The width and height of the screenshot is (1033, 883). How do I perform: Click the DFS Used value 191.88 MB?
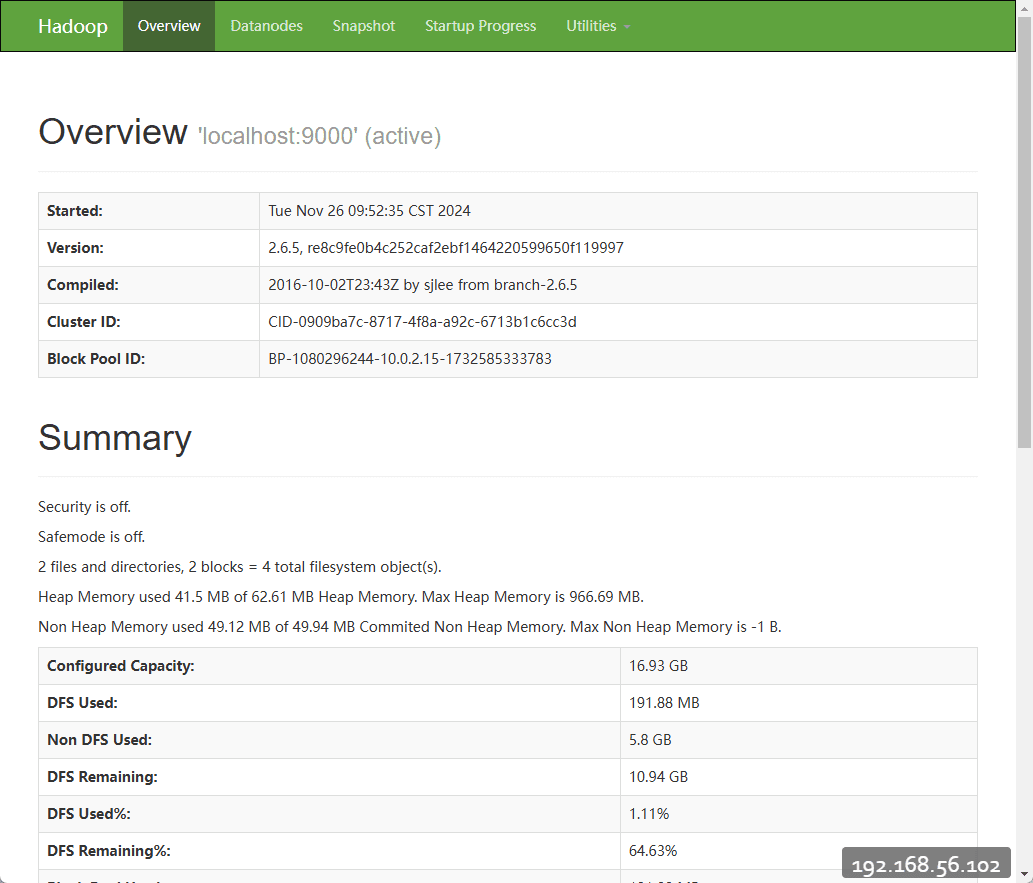coord(664,702)
